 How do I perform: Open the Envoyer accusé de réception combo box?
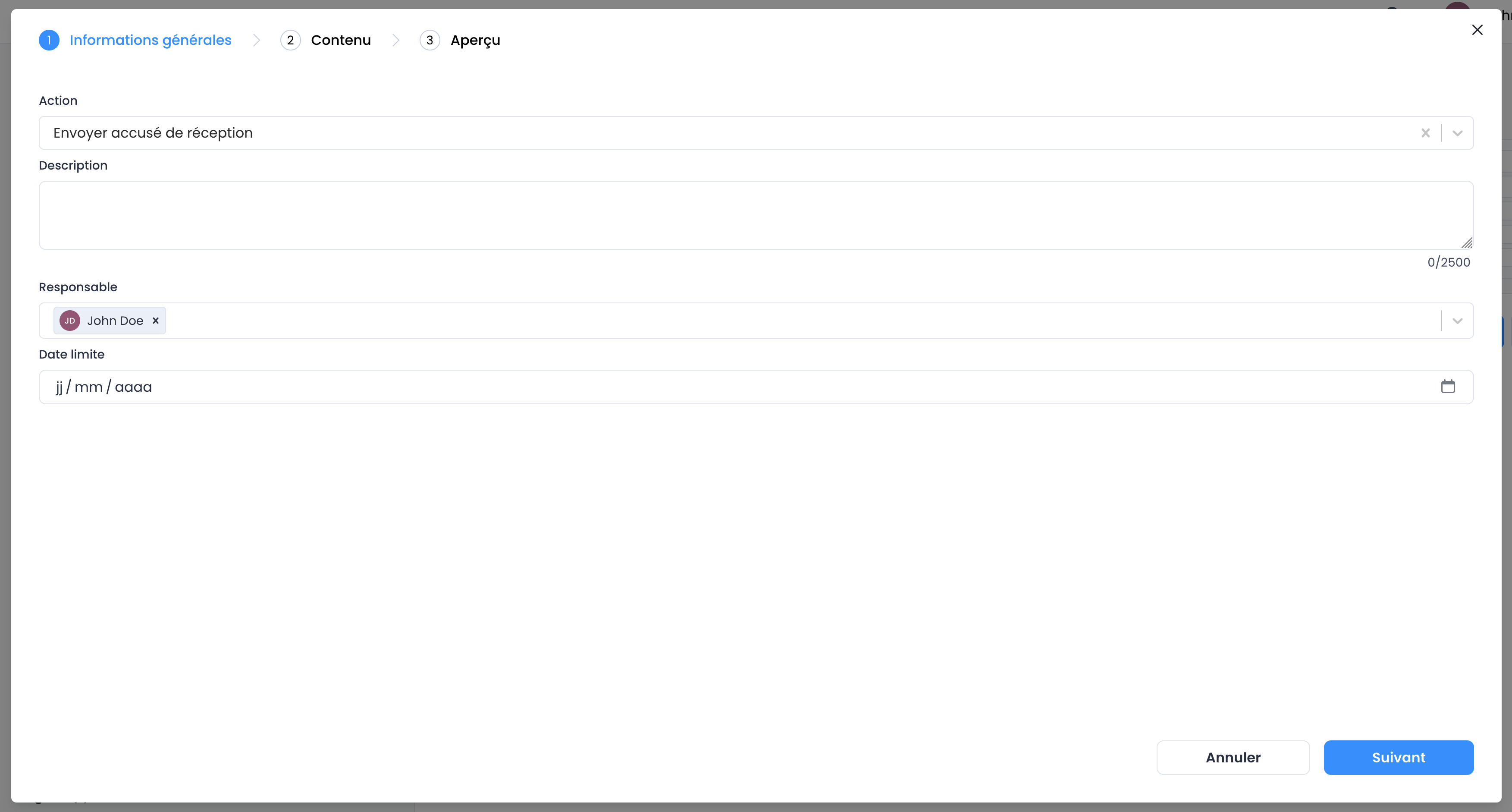[x=704, y=133]
